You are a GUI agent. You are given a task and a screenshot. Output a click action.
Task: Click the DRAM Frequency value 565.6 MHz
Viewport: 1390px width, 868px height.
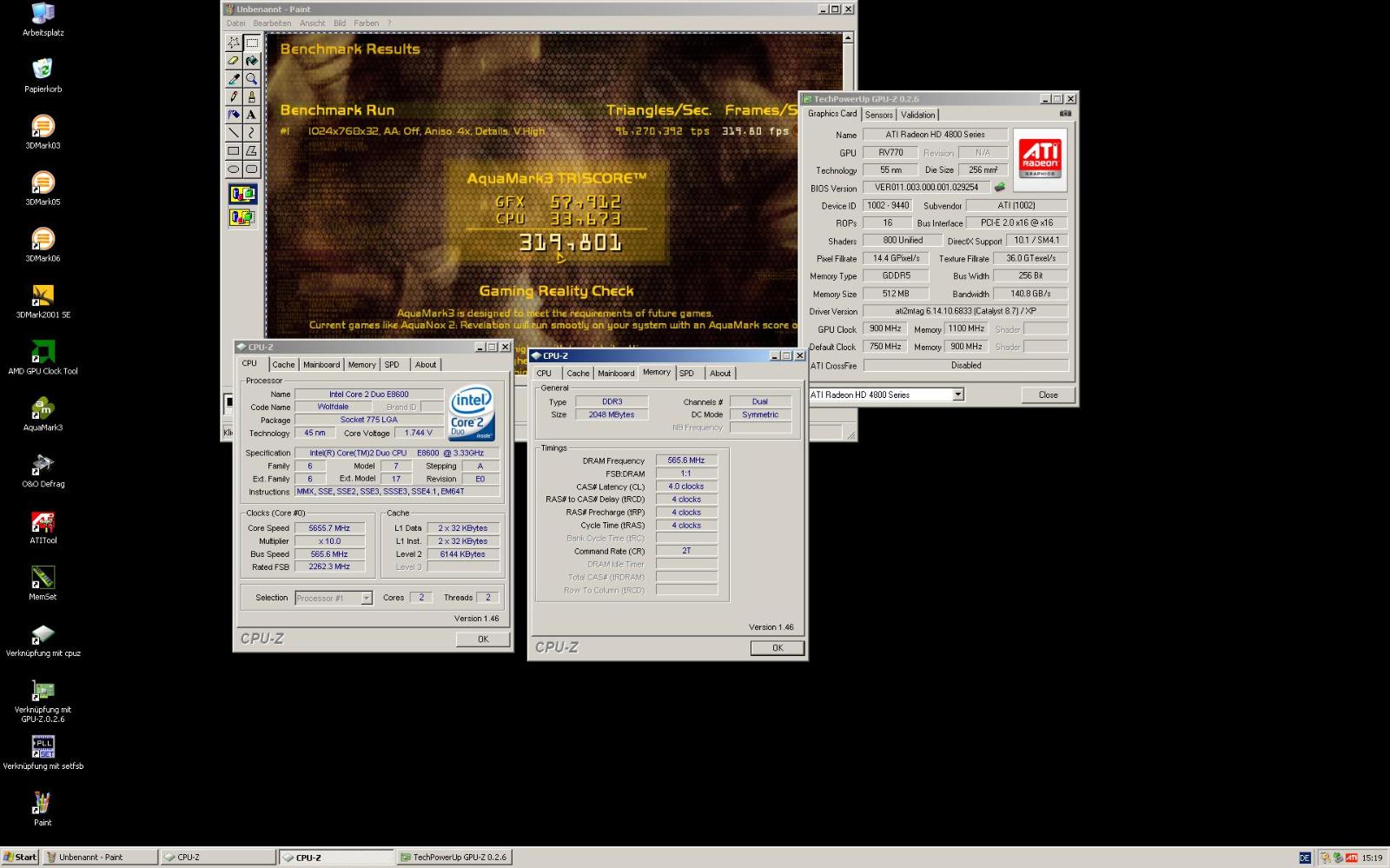(x=685, y=461)
